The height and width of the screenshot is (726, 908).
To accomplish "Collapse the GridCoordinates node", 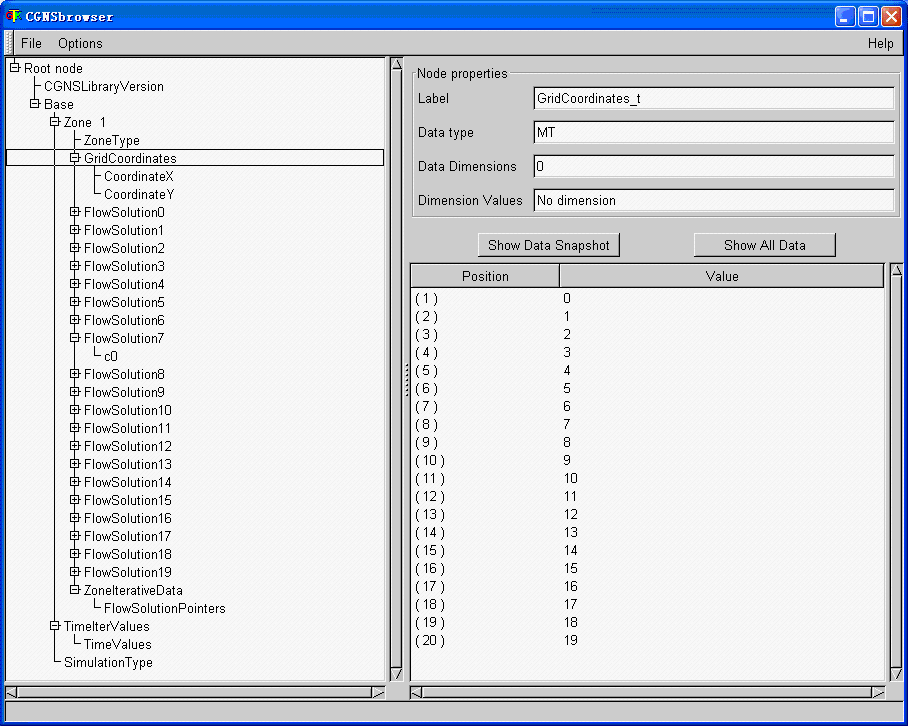I will pos(75,158).
